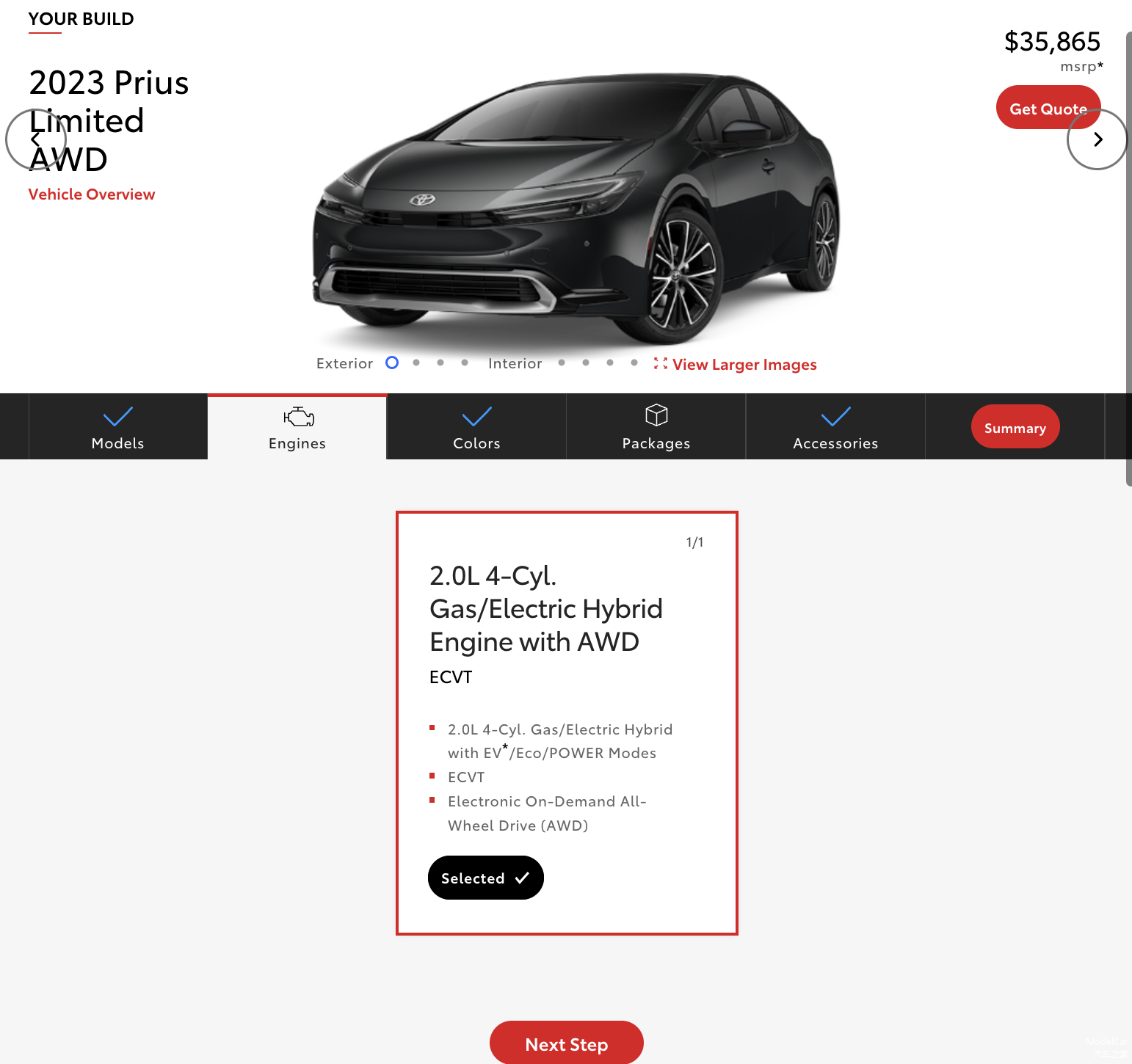Click the Next Step button
The width and height of the screenshot is (1132, 1064).
(567, 1043)
